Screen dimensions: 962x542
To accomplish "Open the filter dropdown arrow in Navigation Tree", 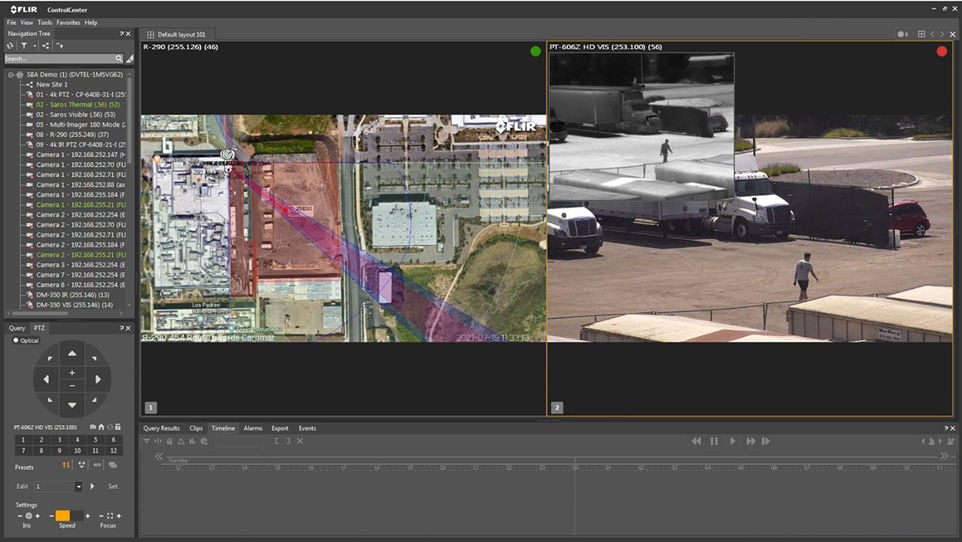I will [34, 46].
